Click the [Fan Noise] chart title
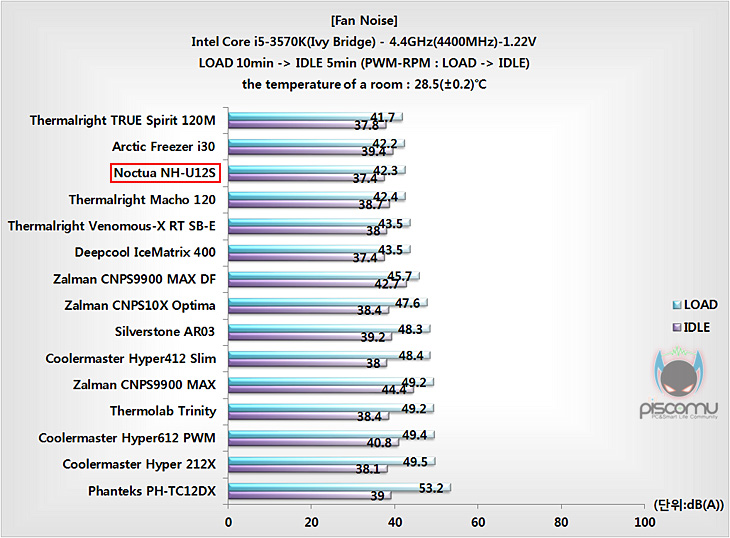 (x=365, y=21)
